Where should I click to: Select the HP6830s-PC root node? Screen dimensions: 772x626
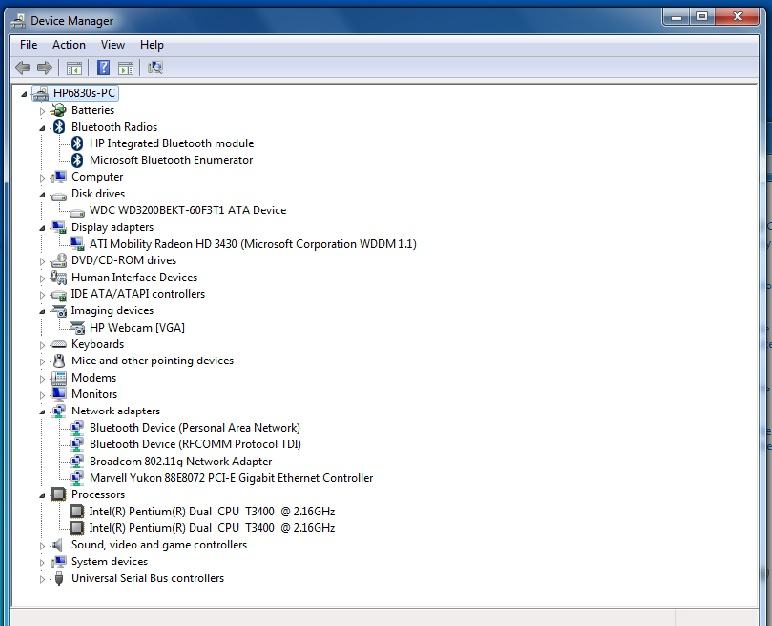pyautogui.click(x=84, y=93)
